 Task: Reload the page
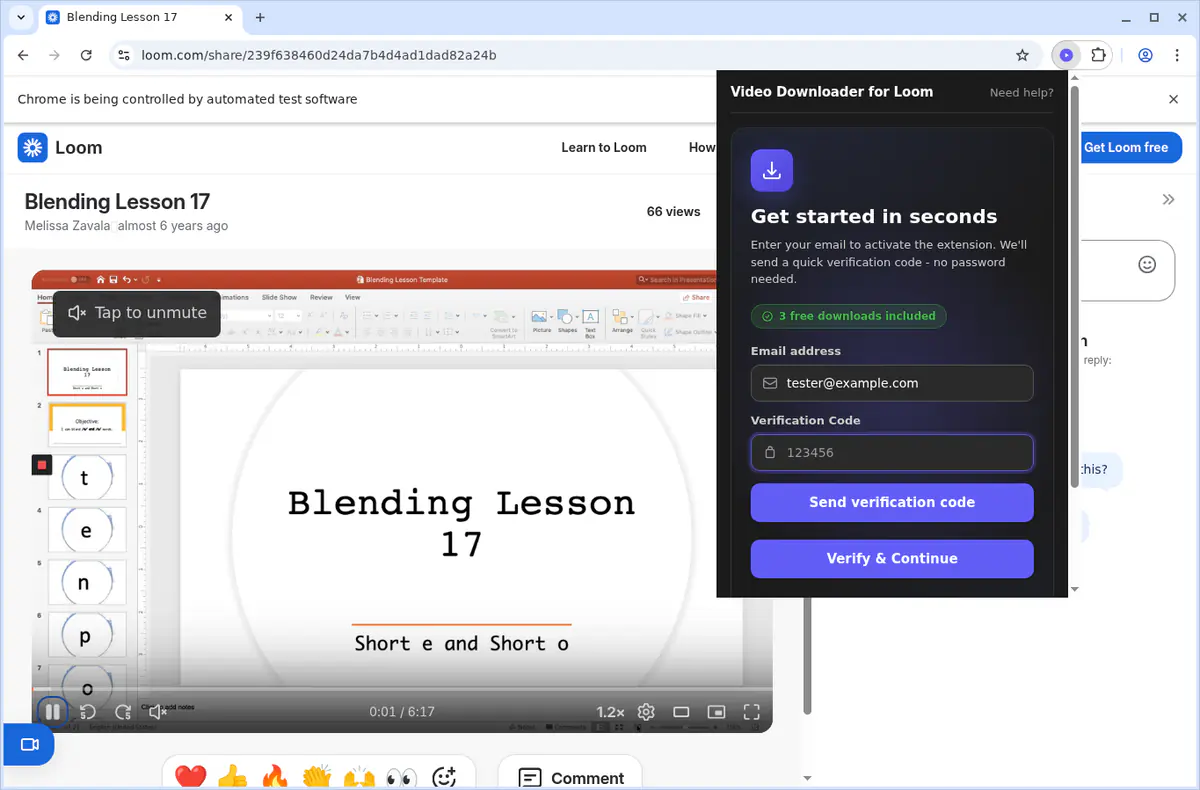[86, 55]
